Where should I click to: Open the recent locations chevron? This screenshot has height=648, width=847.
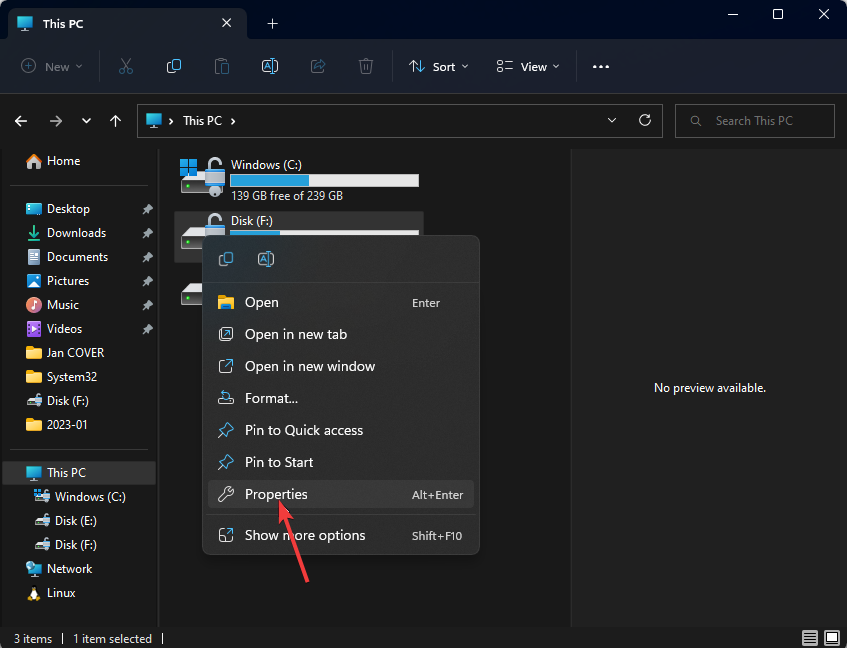87,121
